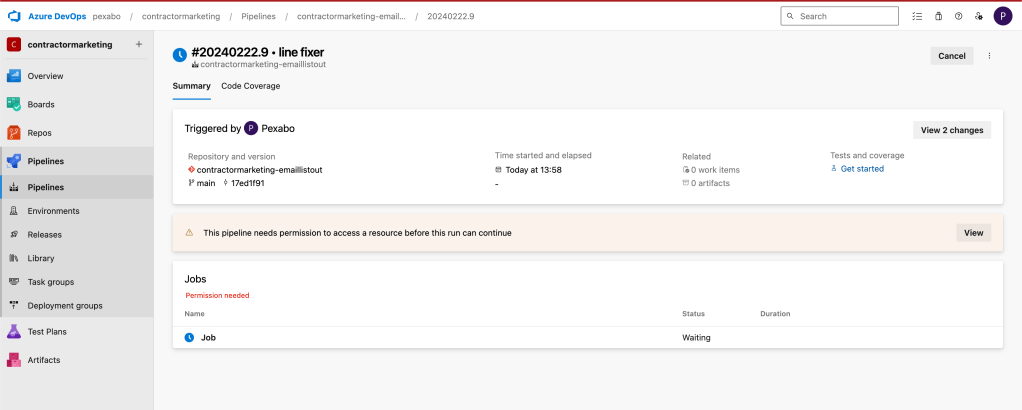Click the Pexabo avatar in Triggered by
The image size is (1022, 410).
click(251, 128)
